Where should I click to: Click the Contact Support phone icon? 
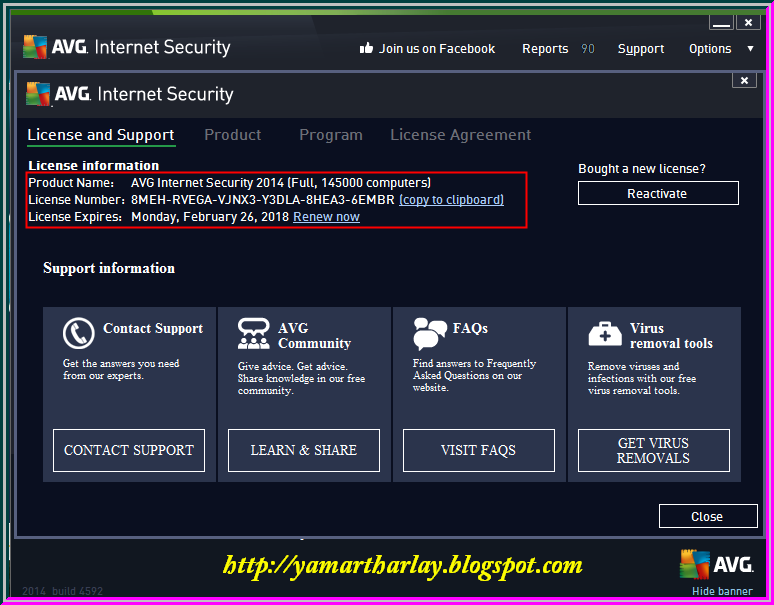point(78,333)
